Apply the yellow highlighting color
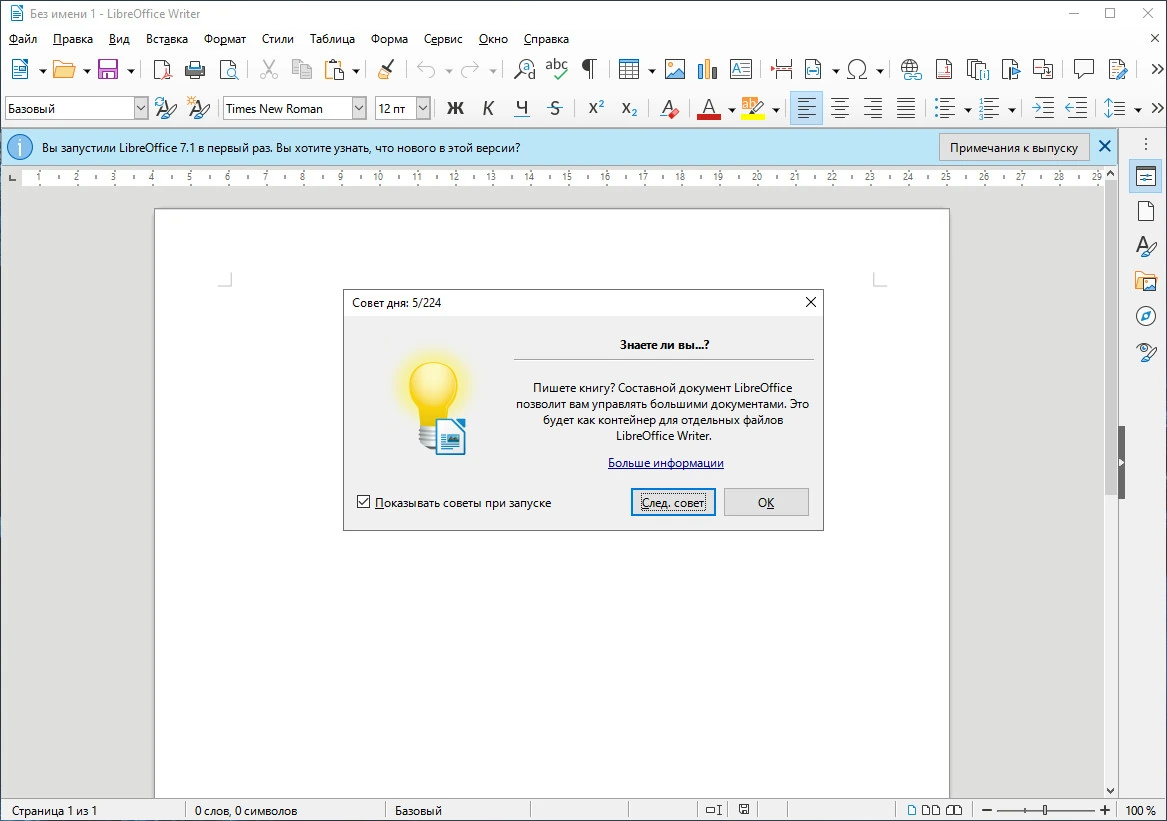1167x821 pixels. pos(752,109)
